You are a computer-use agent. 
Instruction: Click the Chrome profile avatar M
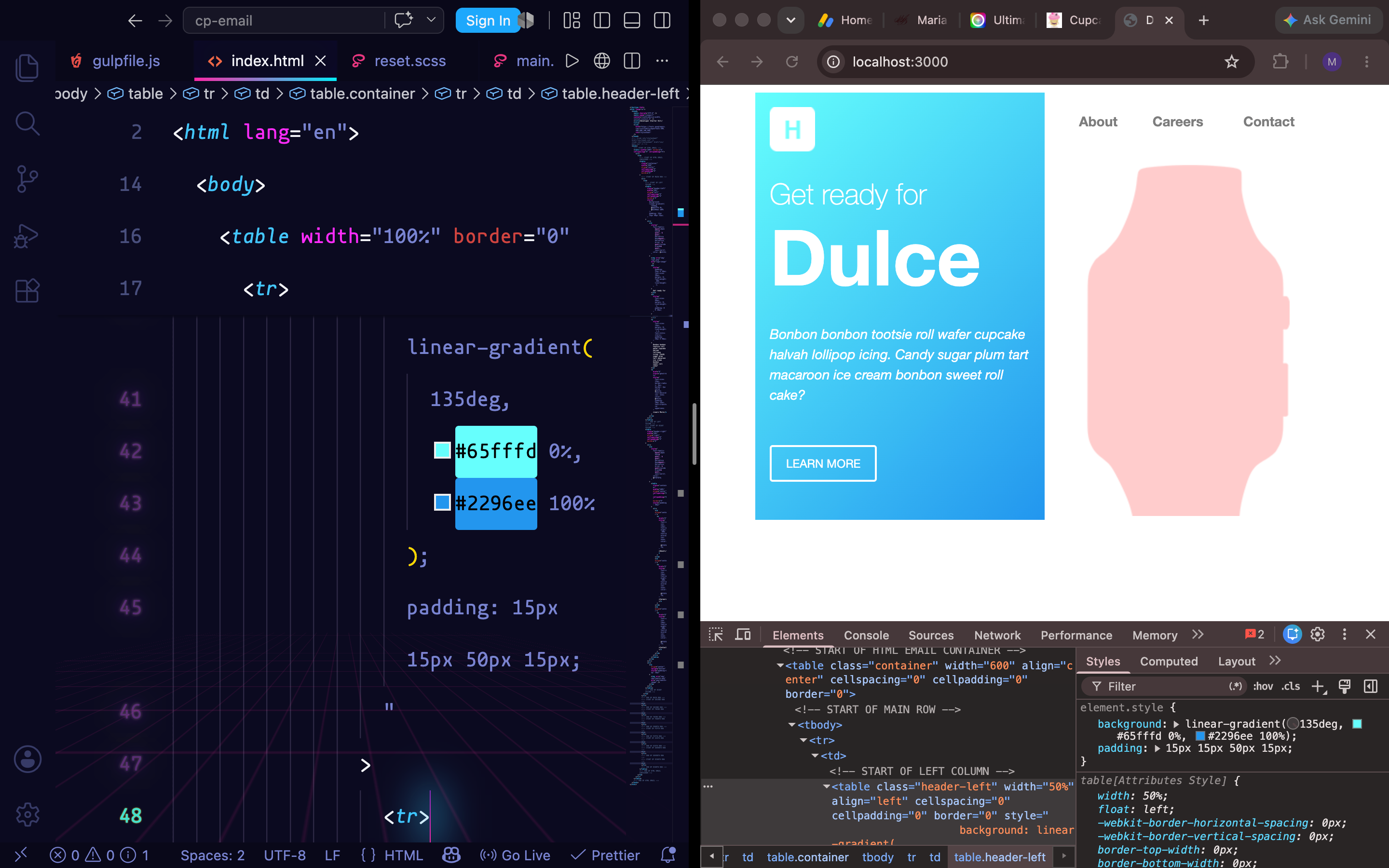click(x=1332, y=61)
